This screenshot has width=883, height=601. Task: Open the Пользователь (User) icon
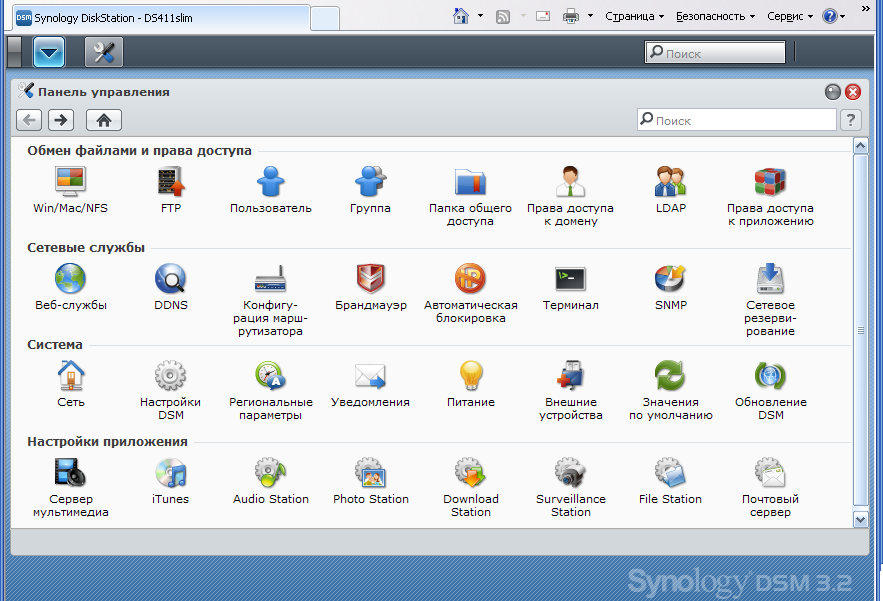click(x=271, y=181)
